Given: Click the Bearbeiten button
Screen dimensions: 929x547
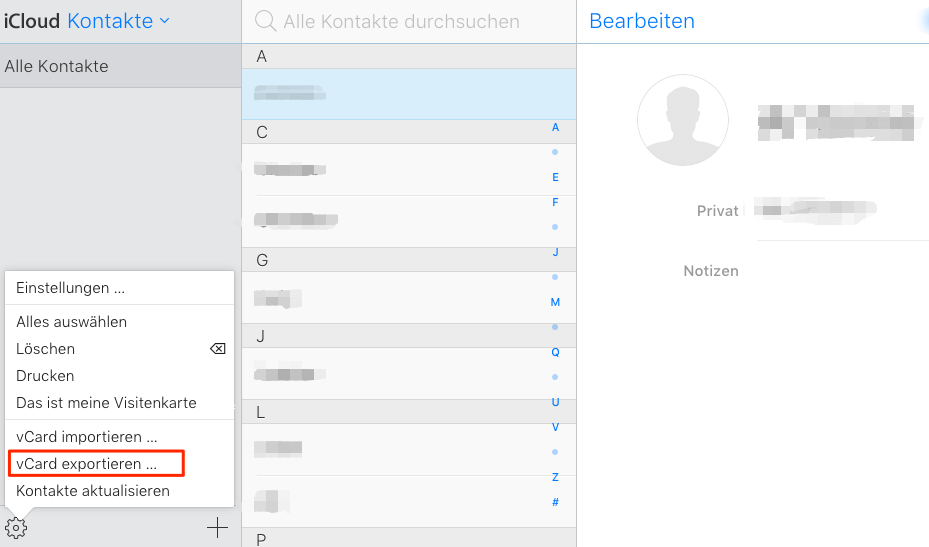Looking at the screenshot, I should [641, 21].
